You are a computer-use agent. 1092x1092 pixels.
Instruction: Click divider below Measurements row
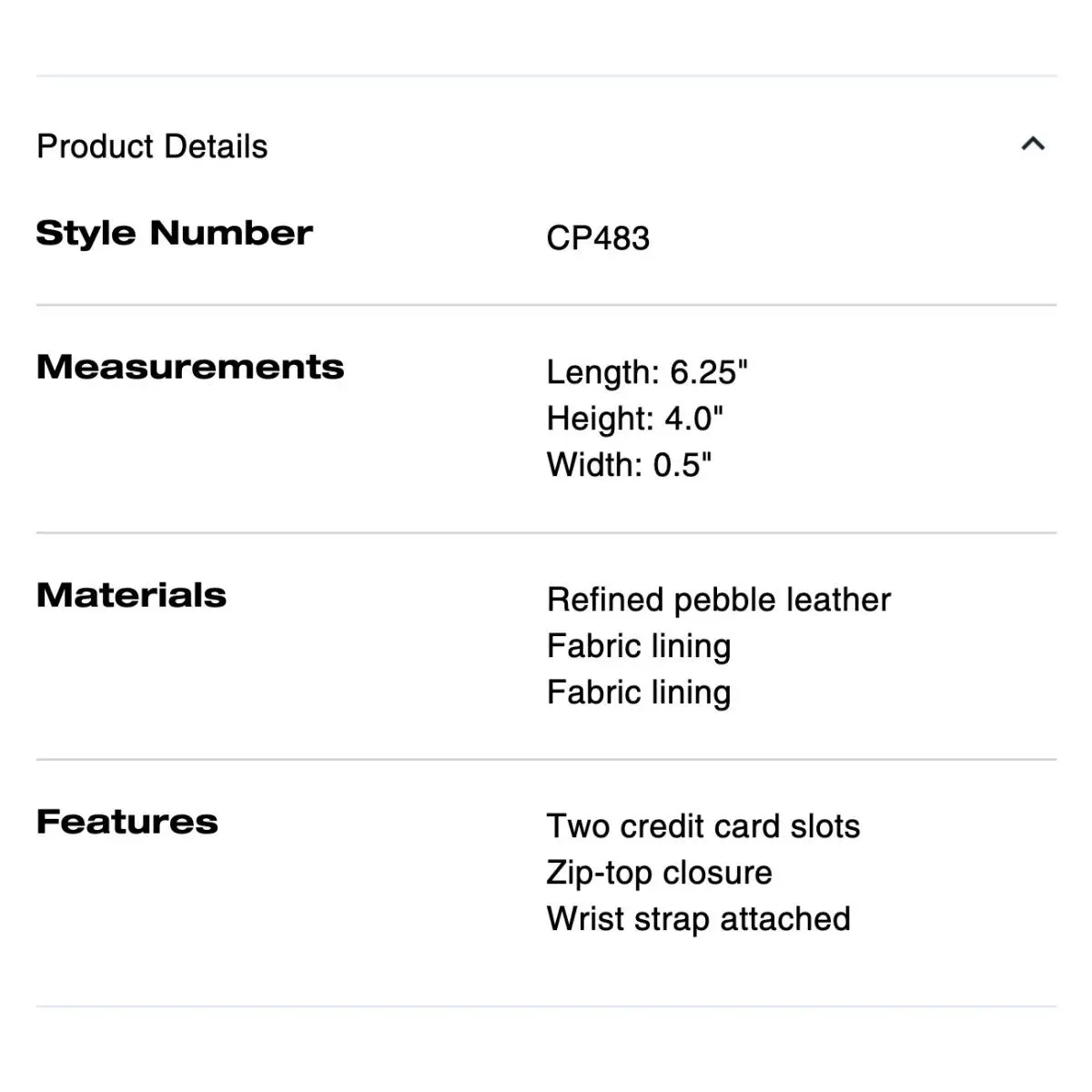546,532
